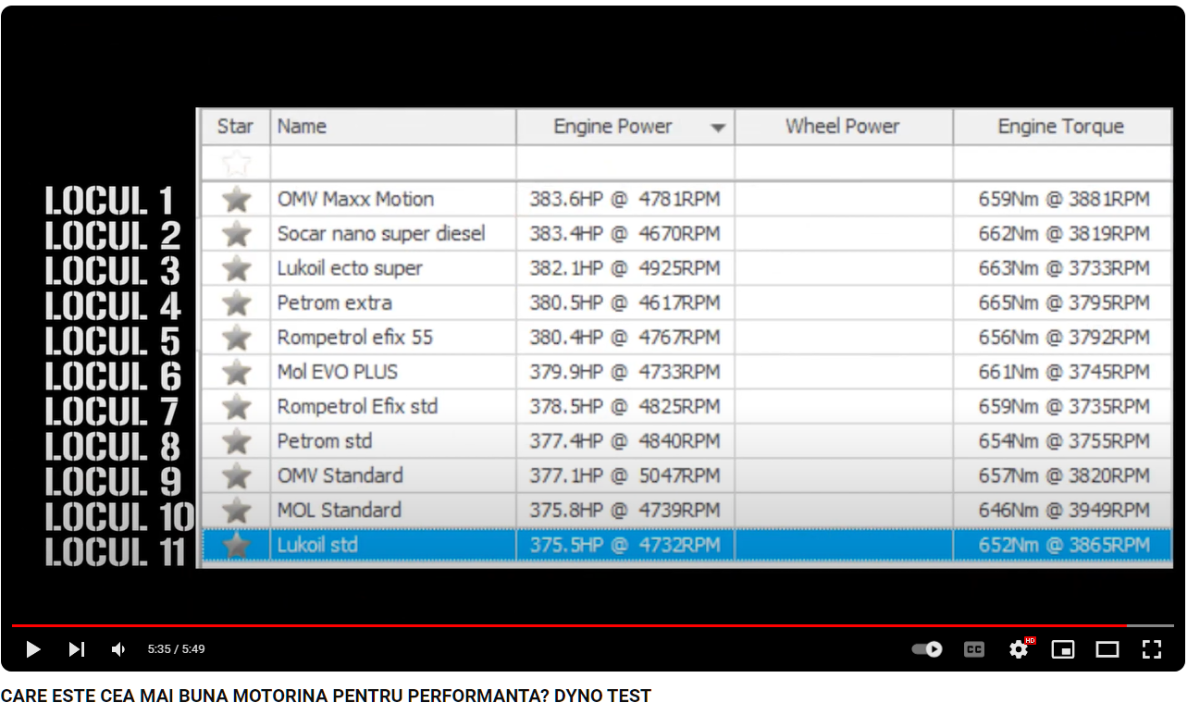Click the video title below the player
This screenshot has width=1200, height=715.
[x=326, y=696]
